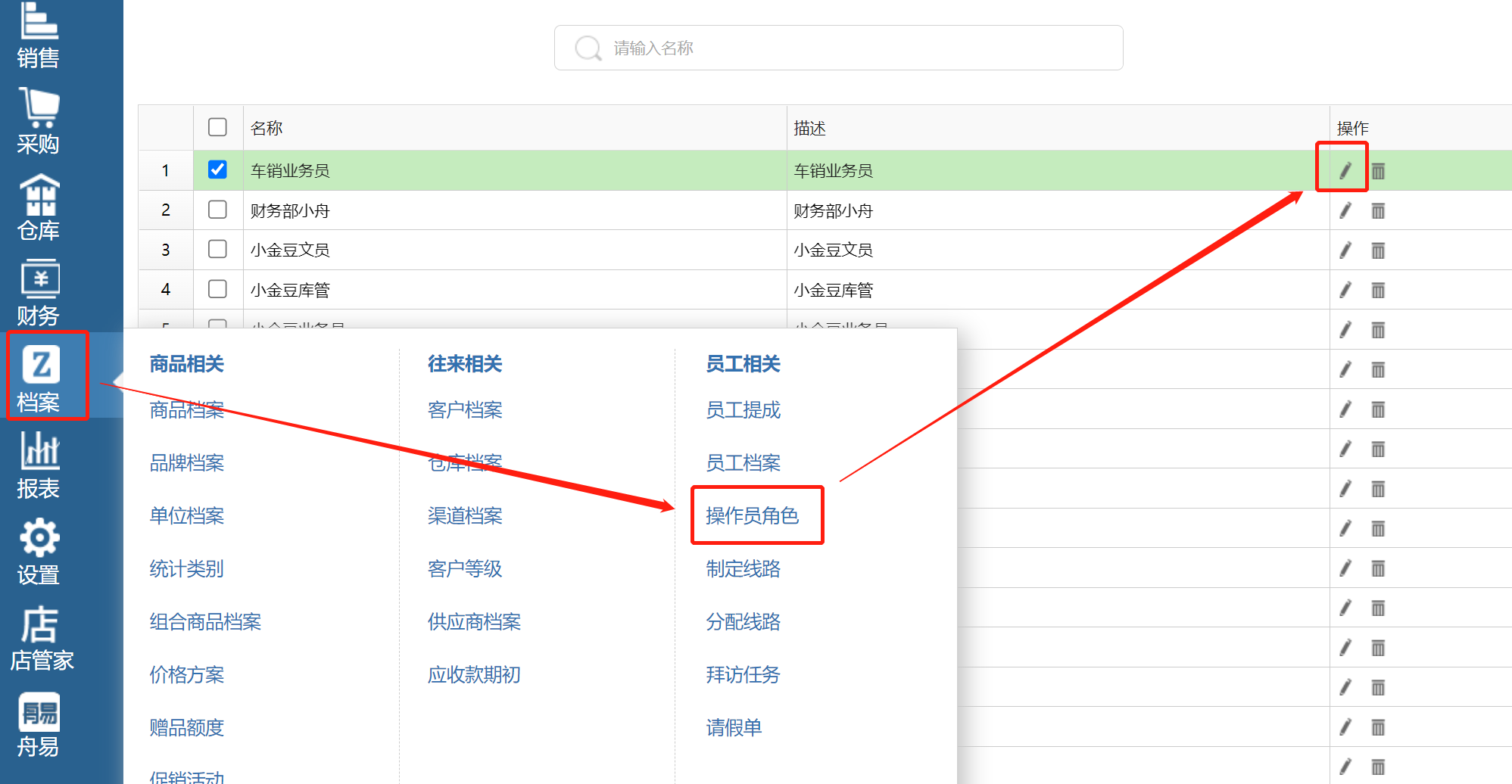Edit the 小金豆库管 role with pencil icon

1345,290
